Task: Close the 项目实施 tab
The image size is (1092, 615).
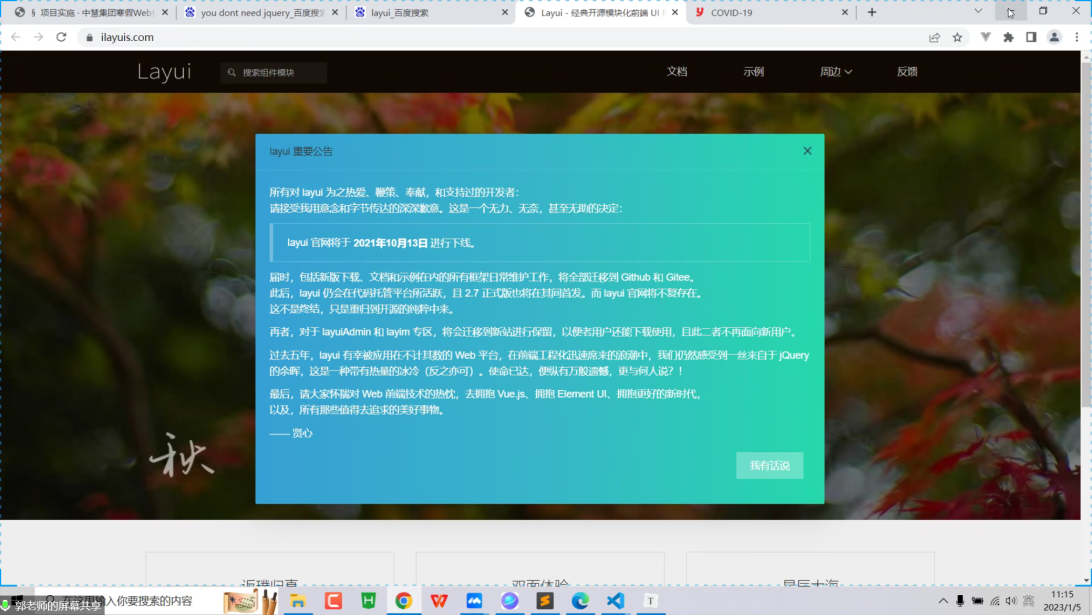Action: coord(165,13)
